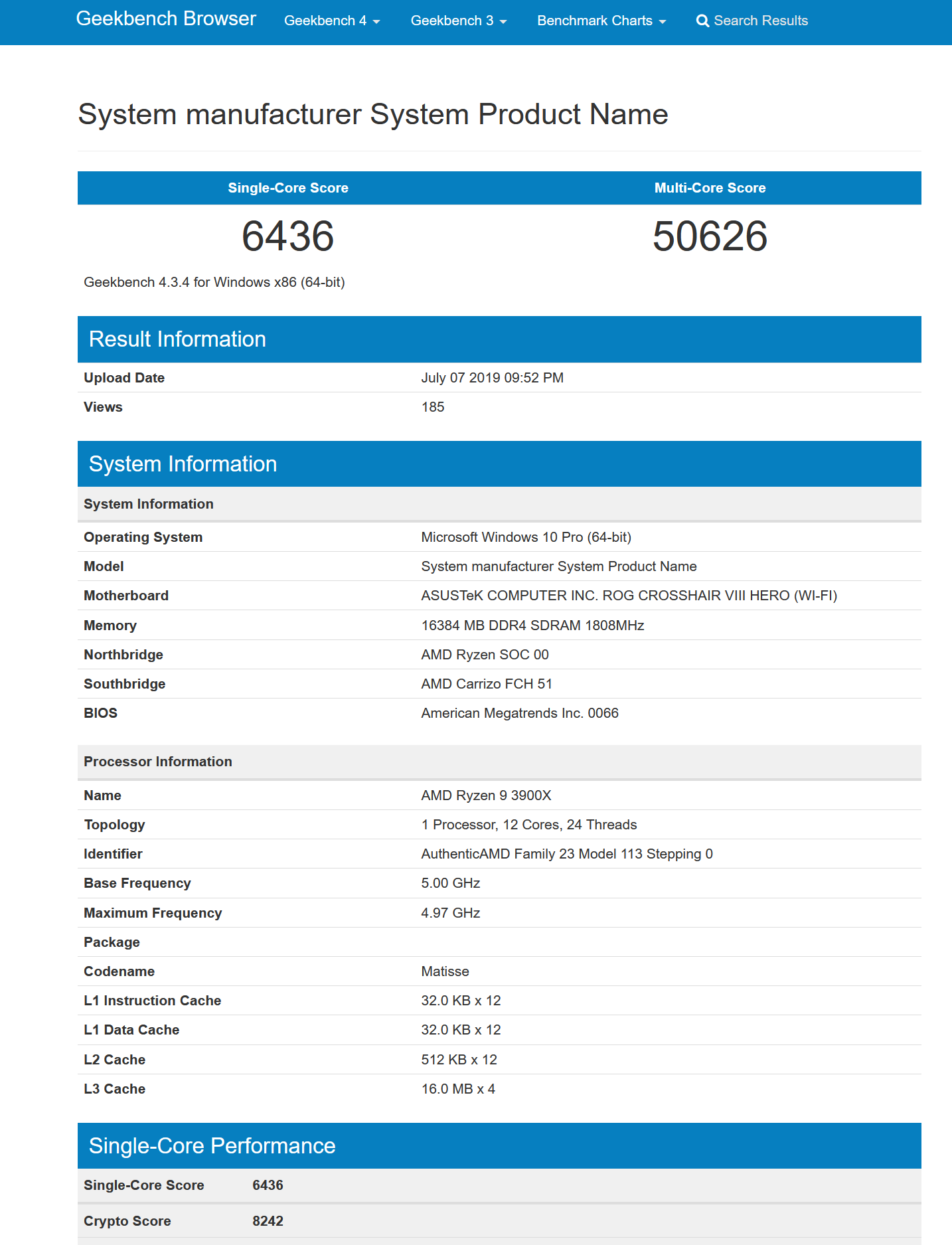Click the AMD Ryzen 9 3900X processor name

tap(486, 795)
